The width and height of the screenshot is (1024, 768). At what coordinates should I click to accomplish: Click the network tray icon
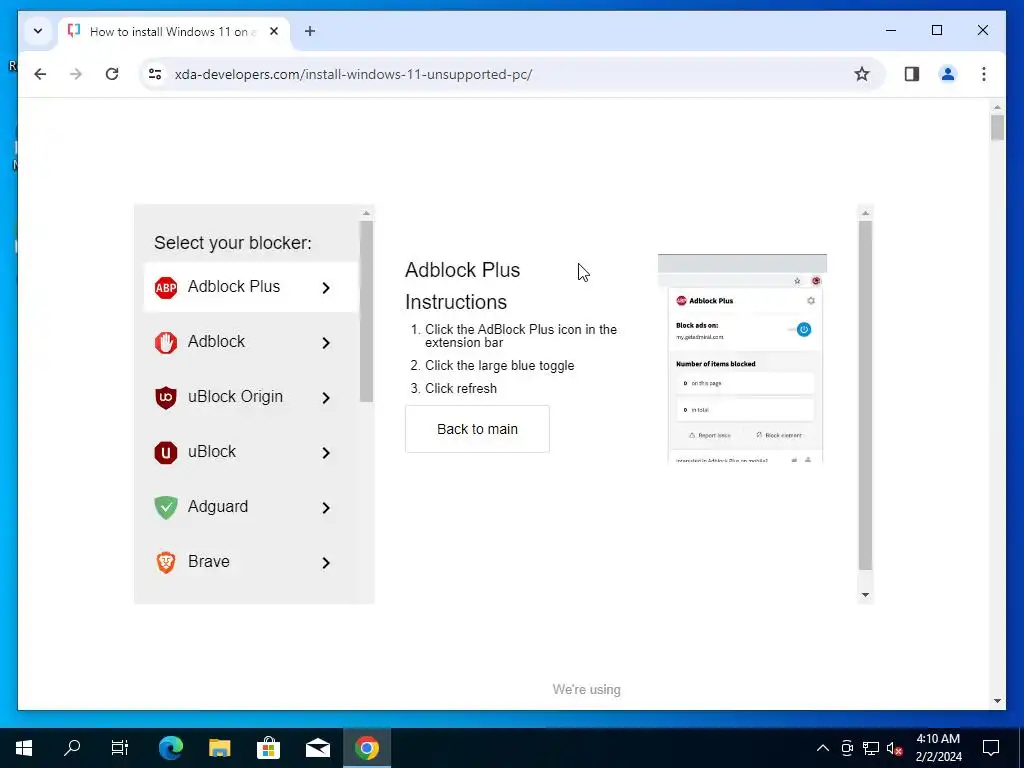(x=871, y=748)
